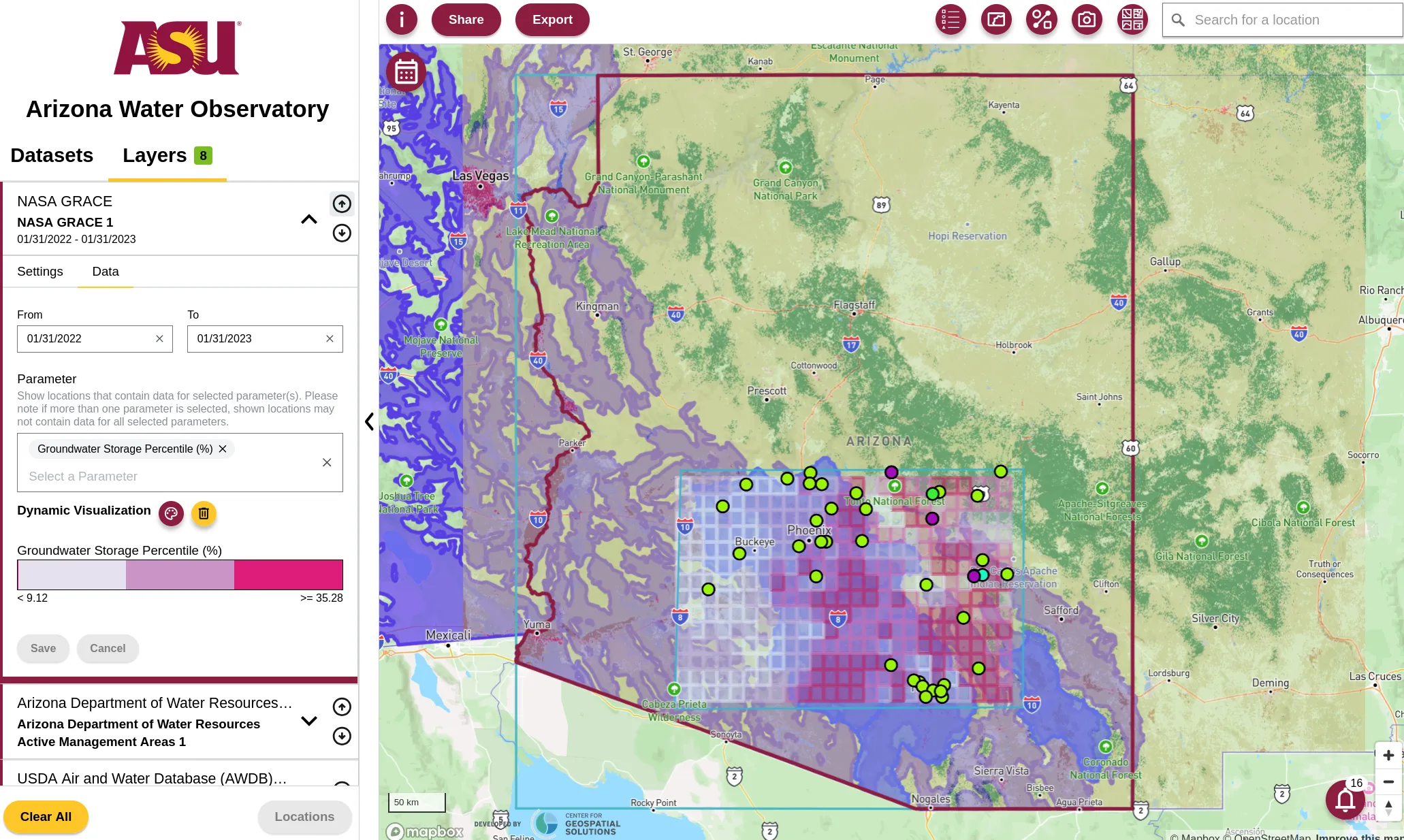Reset map bearing with compass button

point(1388,808)
